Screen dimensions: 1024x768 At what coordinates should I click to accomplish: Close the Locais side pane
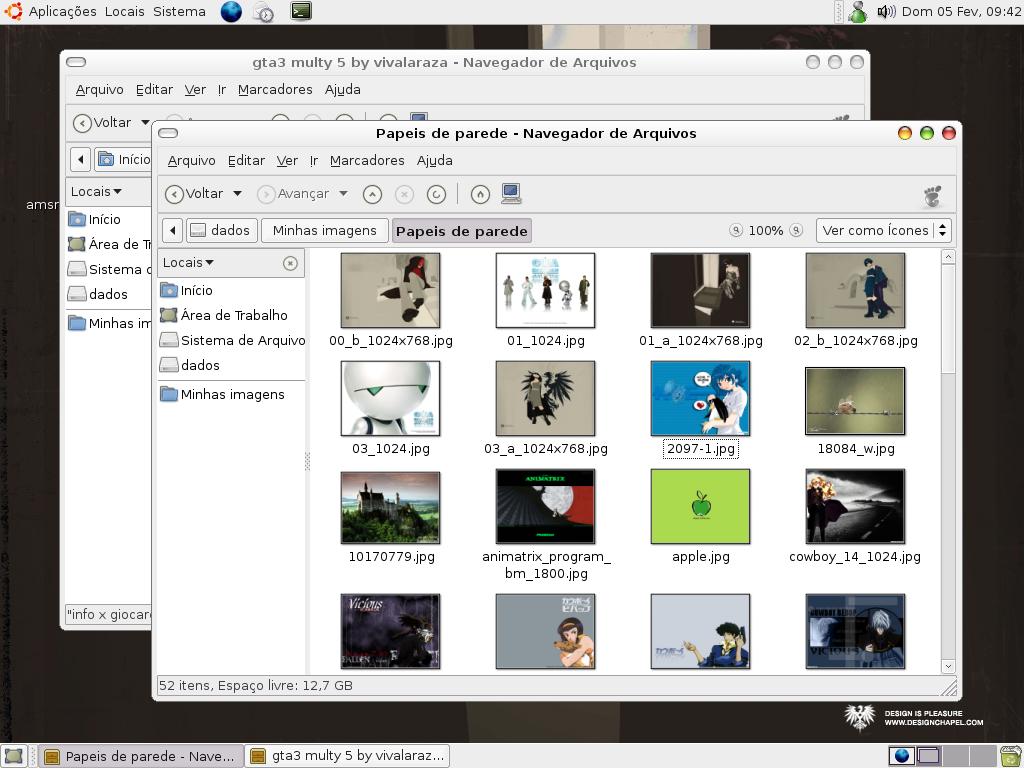290,263
